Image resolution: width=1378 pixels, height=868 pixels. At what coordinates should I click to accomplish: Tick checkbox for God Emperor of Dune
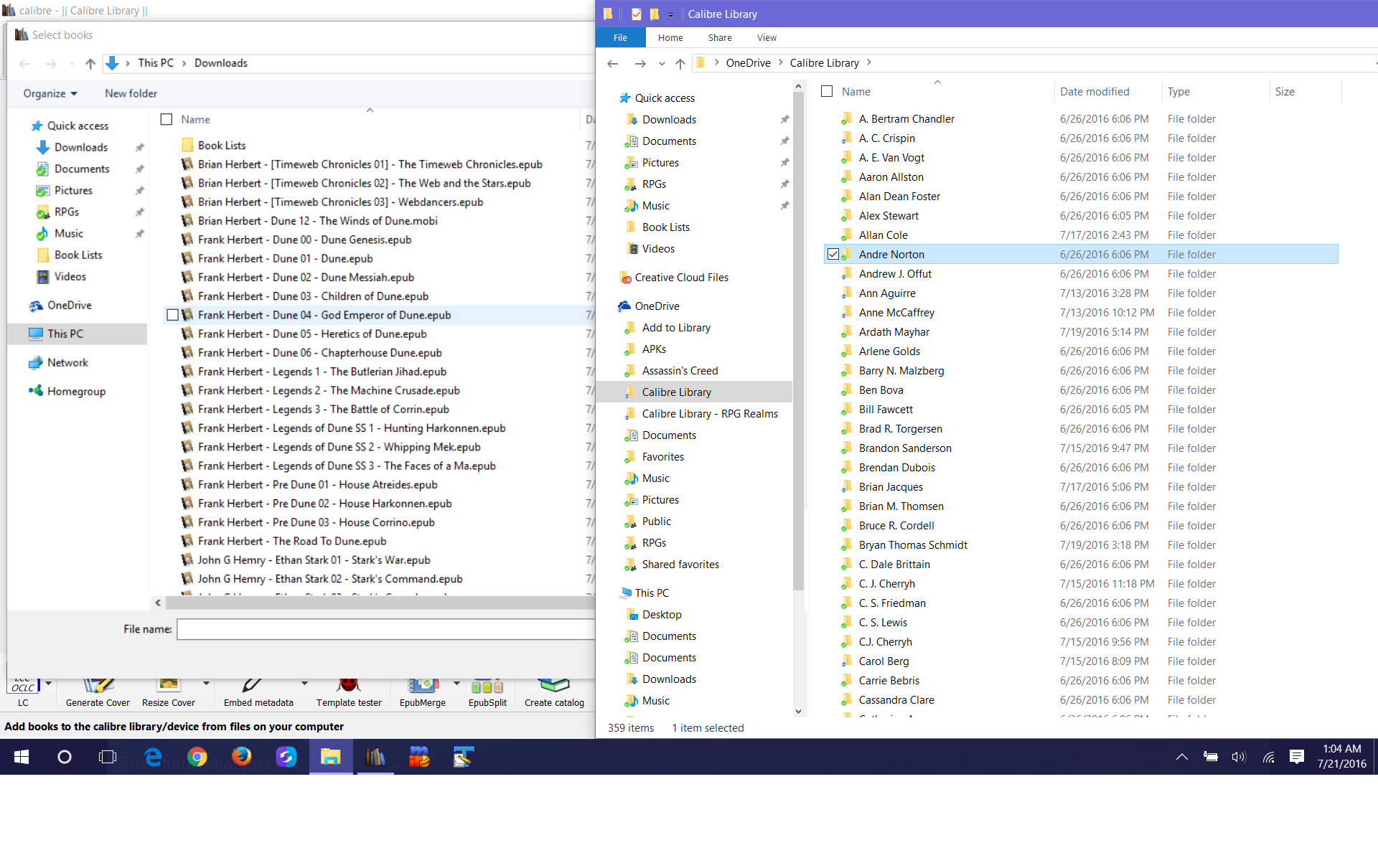172,315
